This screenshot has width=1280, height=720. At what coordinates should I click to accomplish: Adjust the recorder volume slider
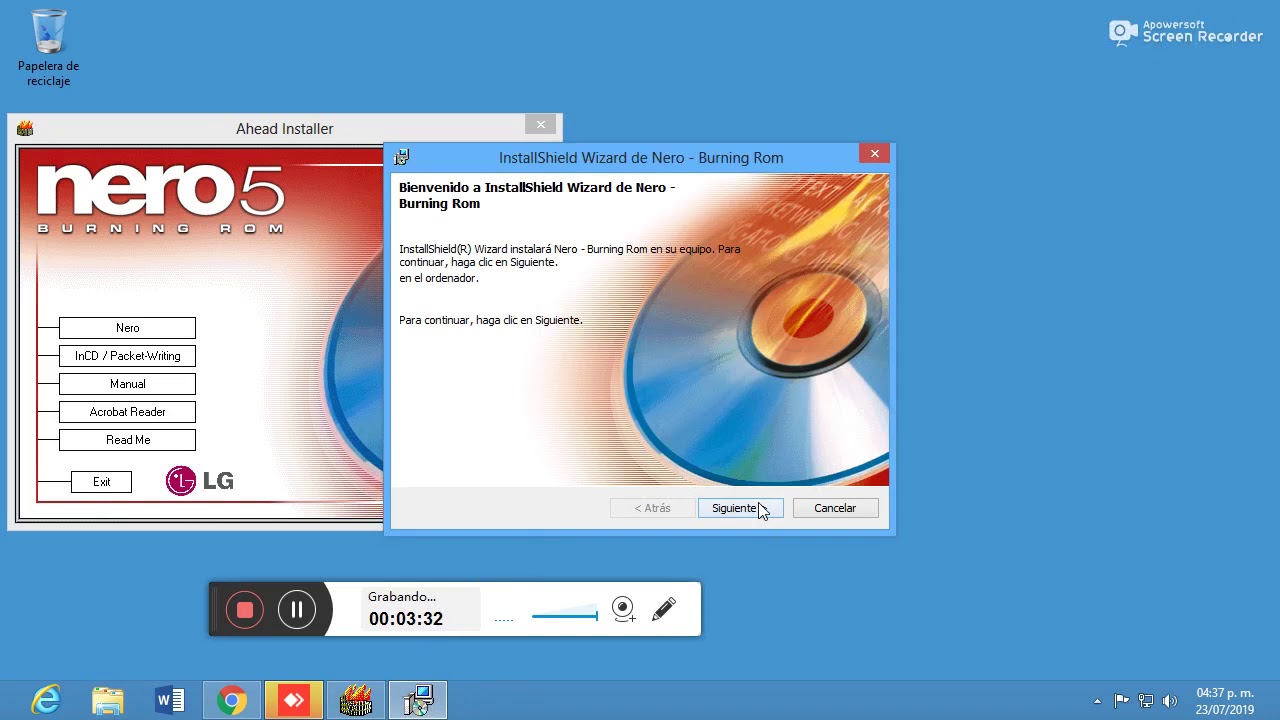tap(565, 616)
